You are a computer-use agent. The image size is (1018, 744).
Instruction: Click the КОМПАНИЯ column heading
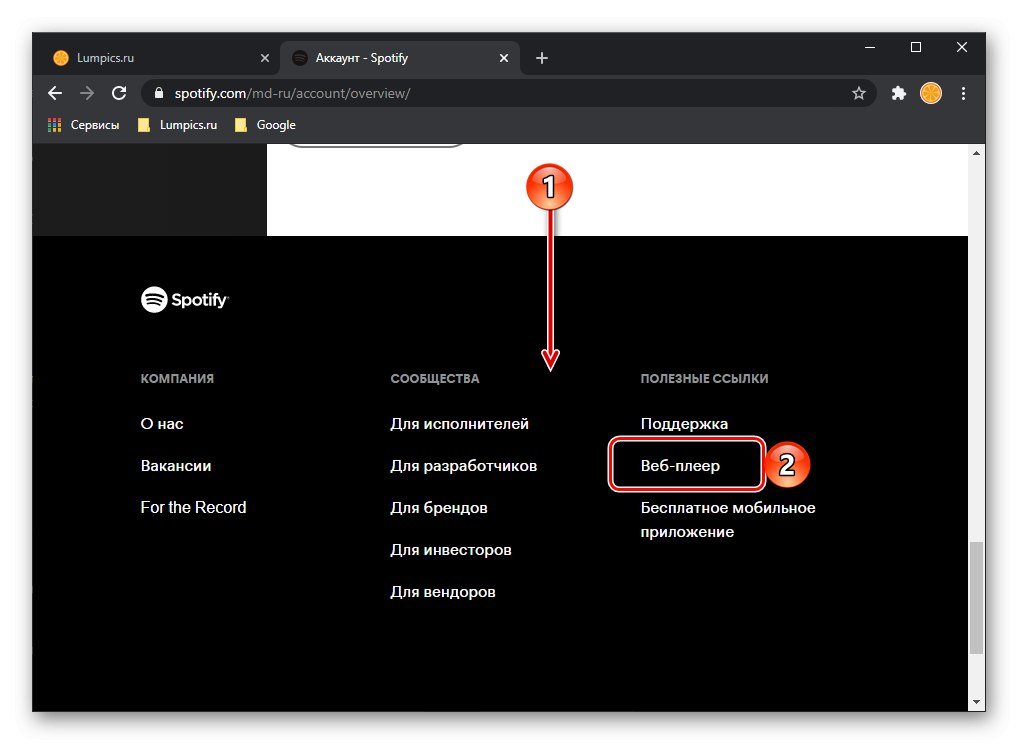[x=177, y=378]
